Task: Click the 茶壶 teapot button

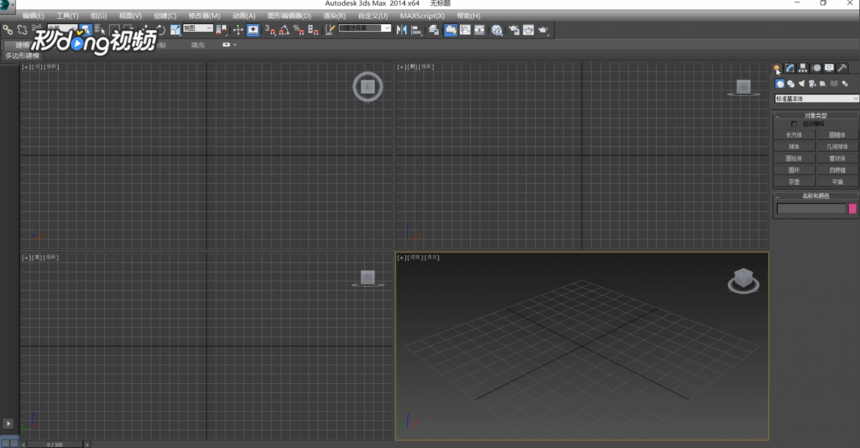Action: [x=794, y=182]
